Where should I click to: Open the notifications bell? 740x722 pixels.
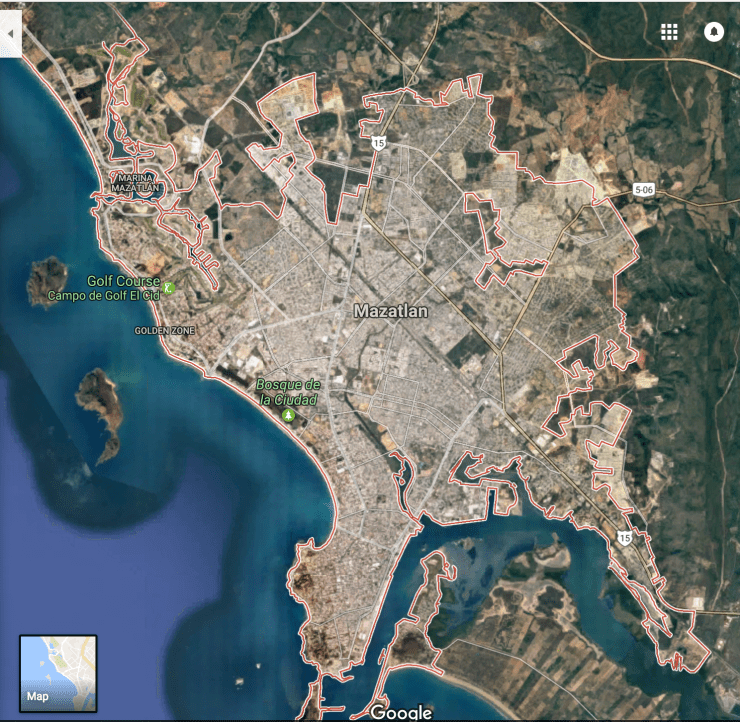714,32
